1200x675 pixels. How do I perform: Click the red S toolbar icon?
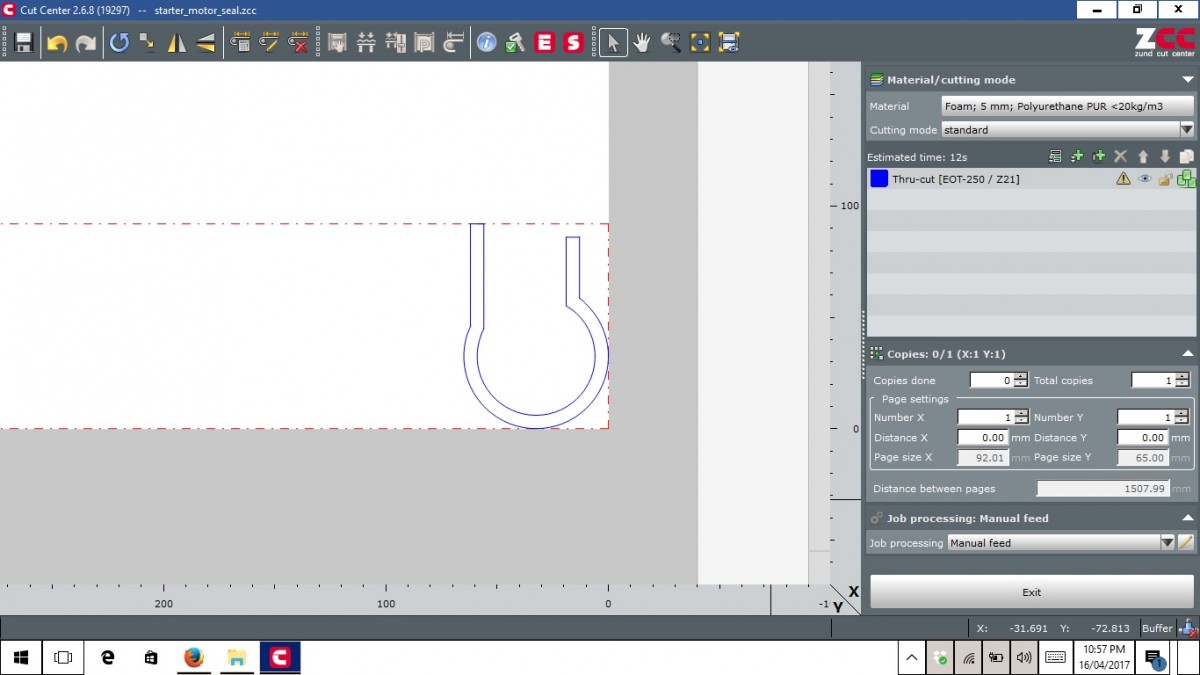coord(573,43)
